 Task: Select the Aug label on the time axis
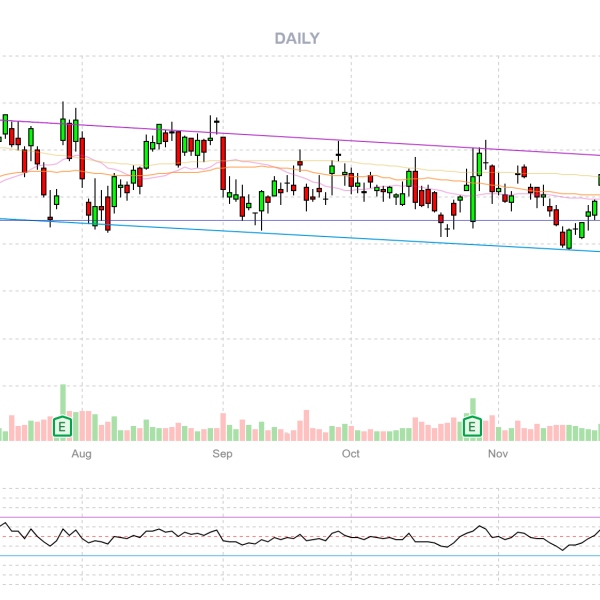pos(81,454)
